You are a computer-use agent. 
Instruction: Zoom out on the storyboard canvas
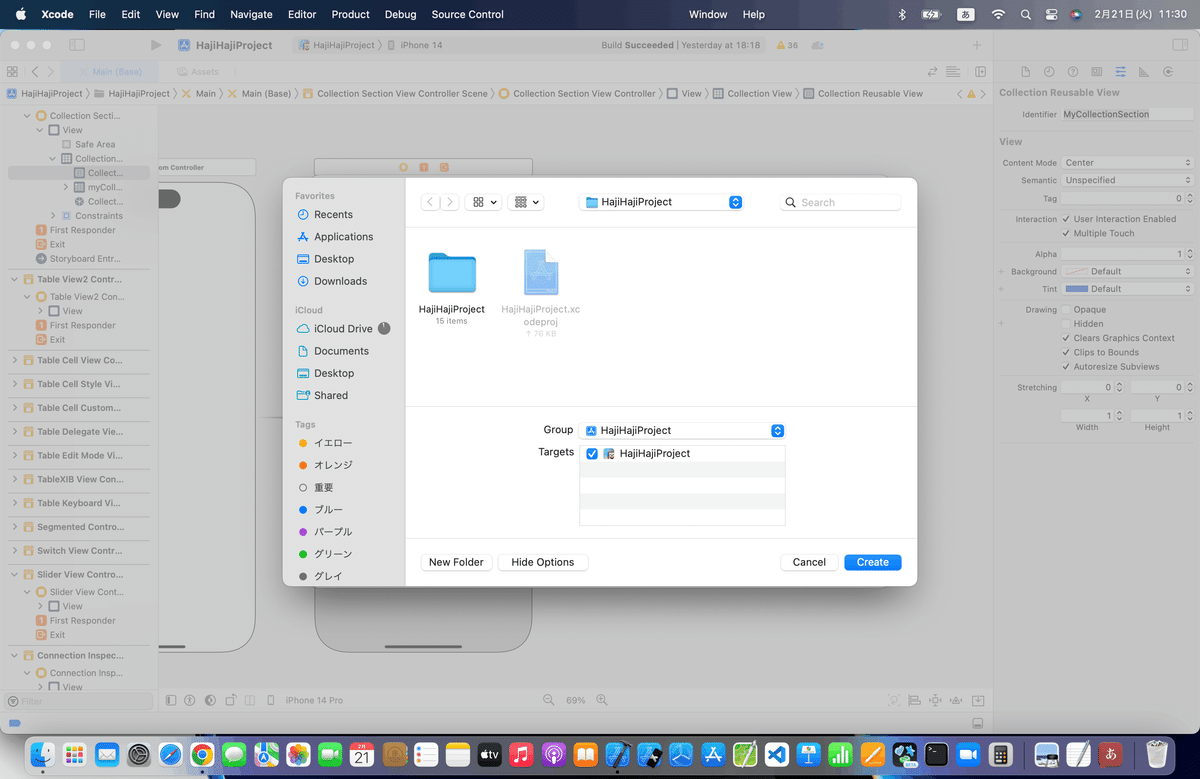click(548, 700)
